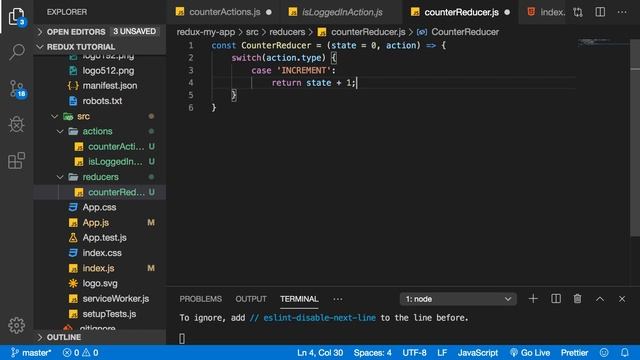Viewport: 640px width, 360px height.
Task: Open App.test.js in explorer
Action: point(100,238)
